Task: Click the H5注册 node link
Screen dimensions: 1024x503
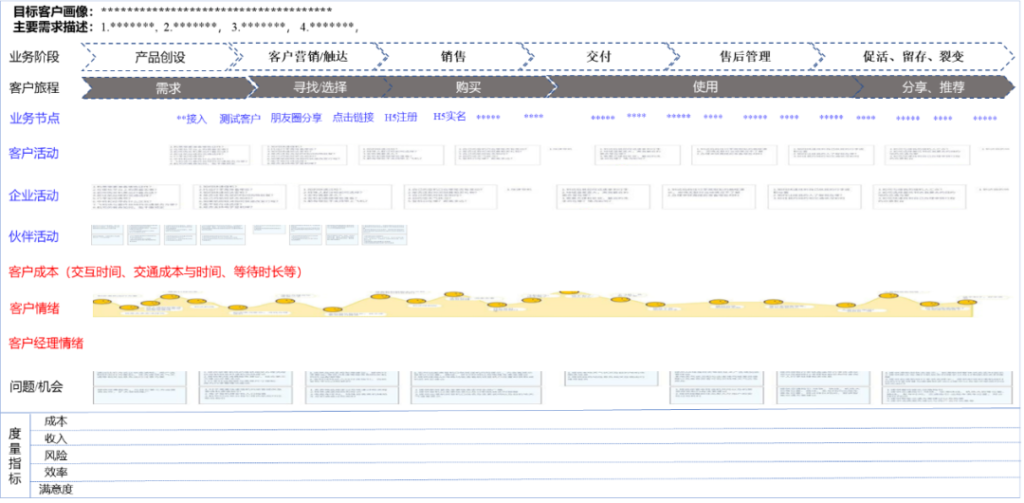Action: click(401, 117)
